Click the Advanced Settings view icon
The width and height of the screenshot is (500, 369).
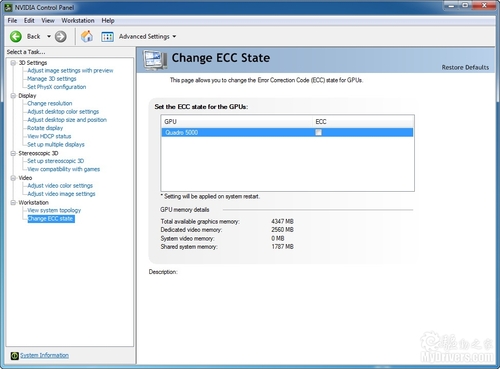(x=107, y=37)
